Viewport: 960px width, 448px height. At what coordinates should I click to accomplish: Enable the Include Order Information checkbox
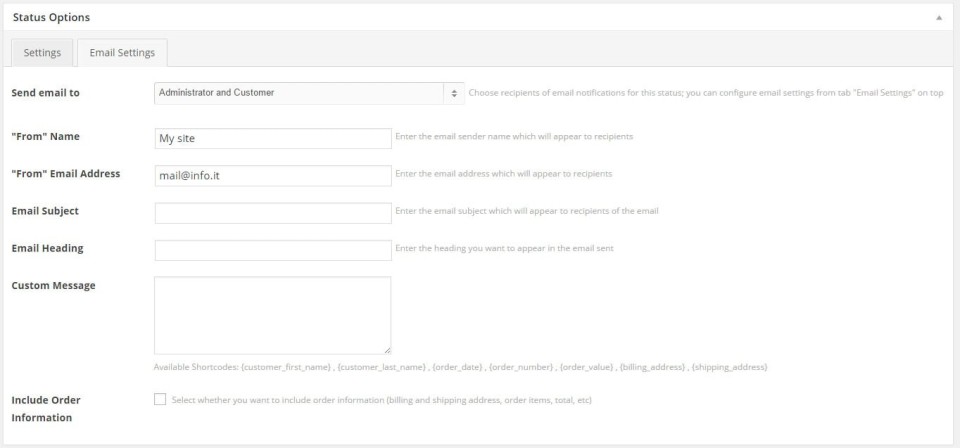point(160,400)
